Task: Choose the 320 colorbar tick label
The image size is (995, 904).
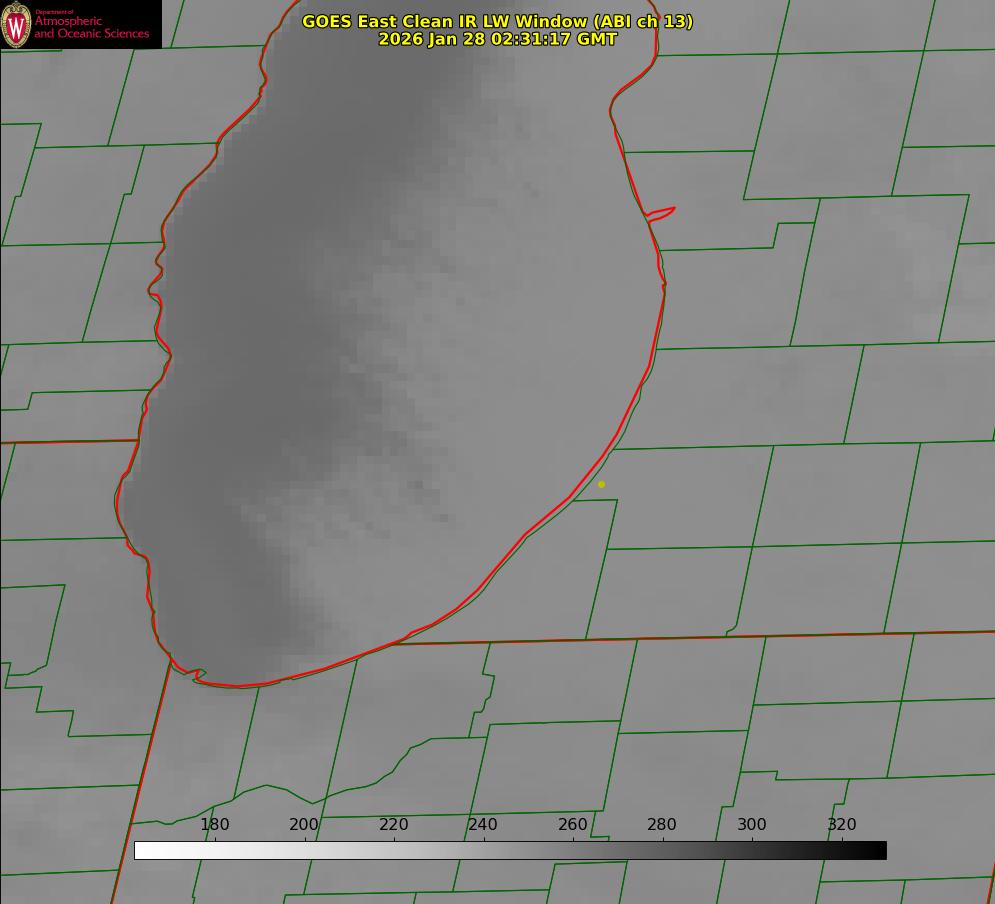Action: click(842, 824)
